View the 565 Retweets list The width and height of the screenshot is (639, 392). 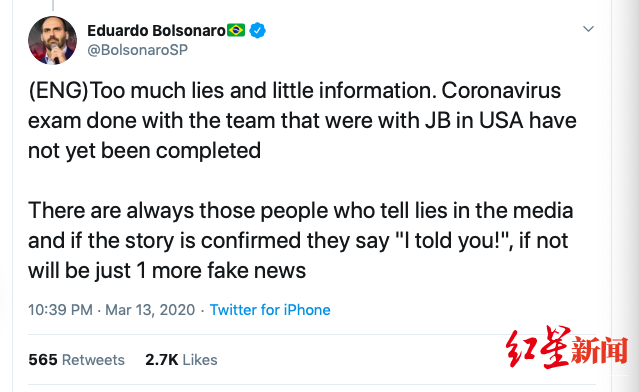coord(77,360)
